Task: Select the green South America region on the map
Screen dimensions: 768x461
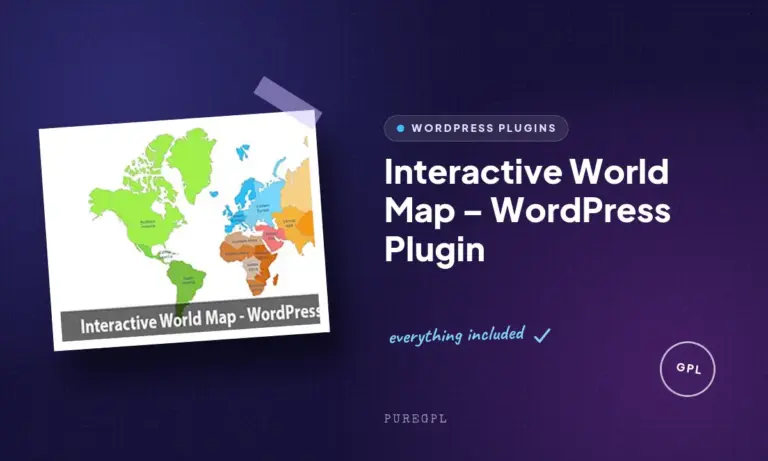Action: 186,287
